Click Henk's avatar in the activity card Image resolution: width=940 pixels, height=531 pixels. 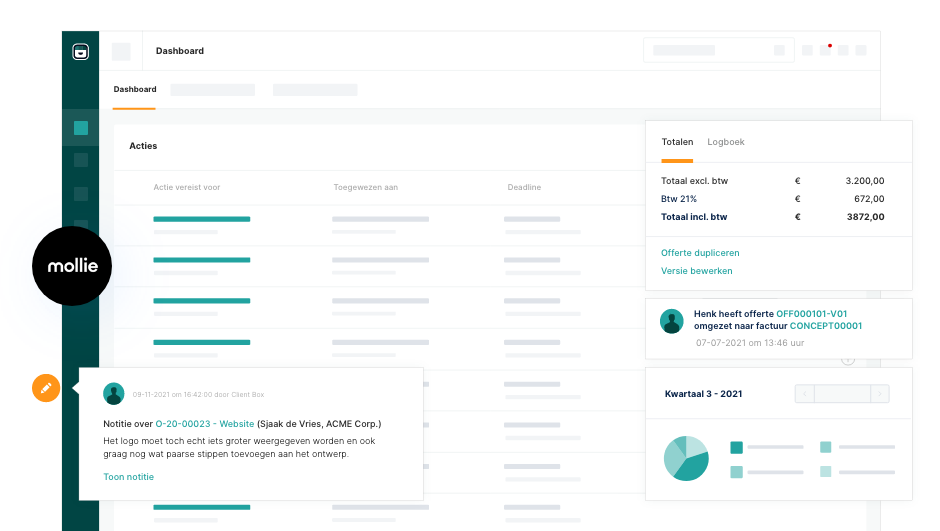click(x=672, y=321)
